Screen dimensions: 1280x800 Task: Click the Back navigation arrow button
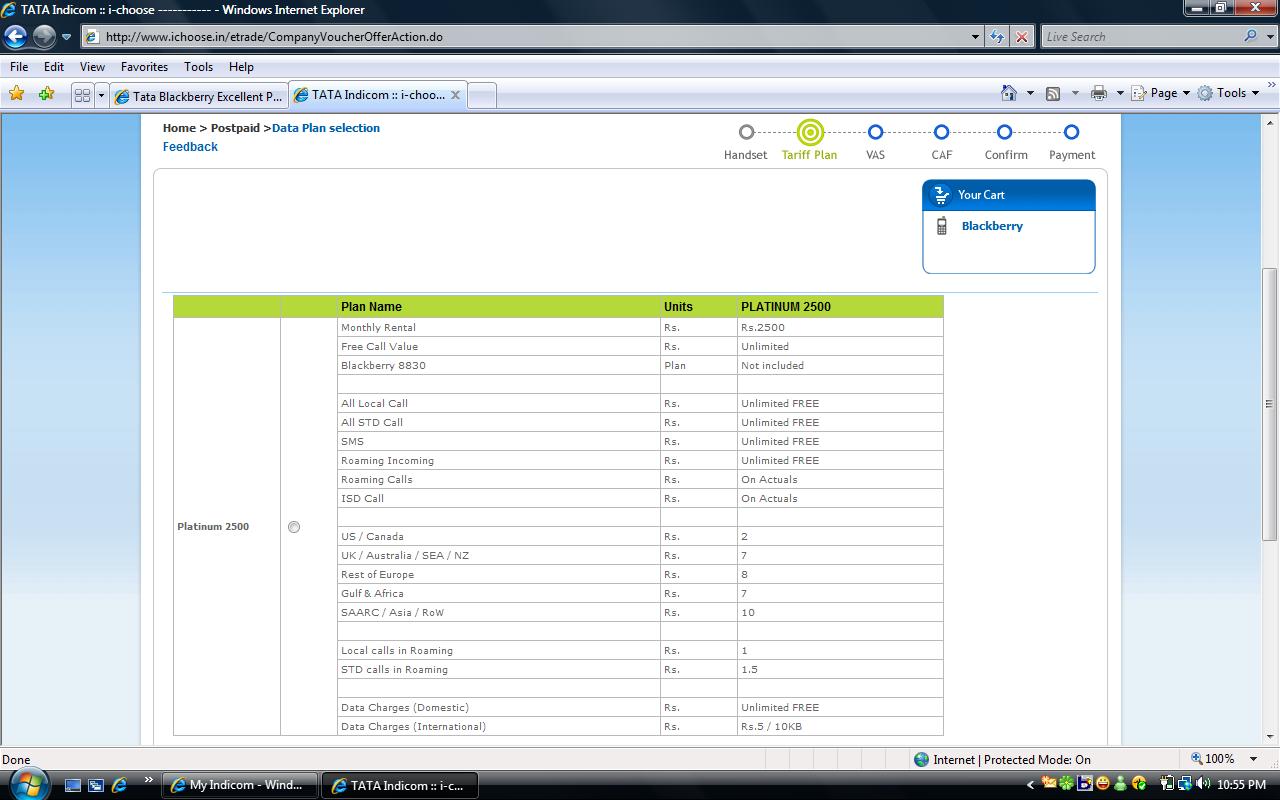coord(15,37)
